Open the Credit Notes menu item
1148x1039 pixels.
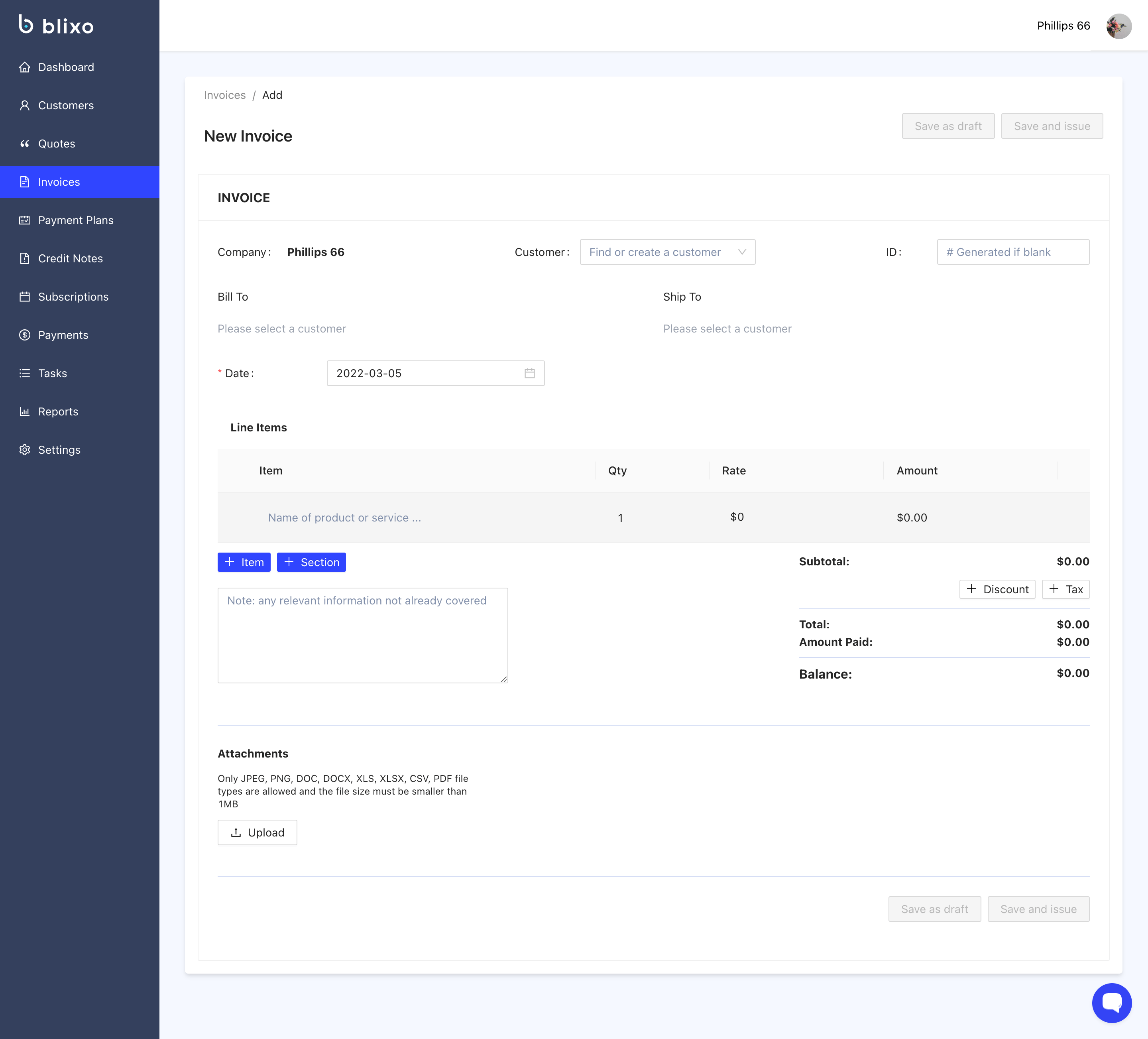tap(70, 259)
